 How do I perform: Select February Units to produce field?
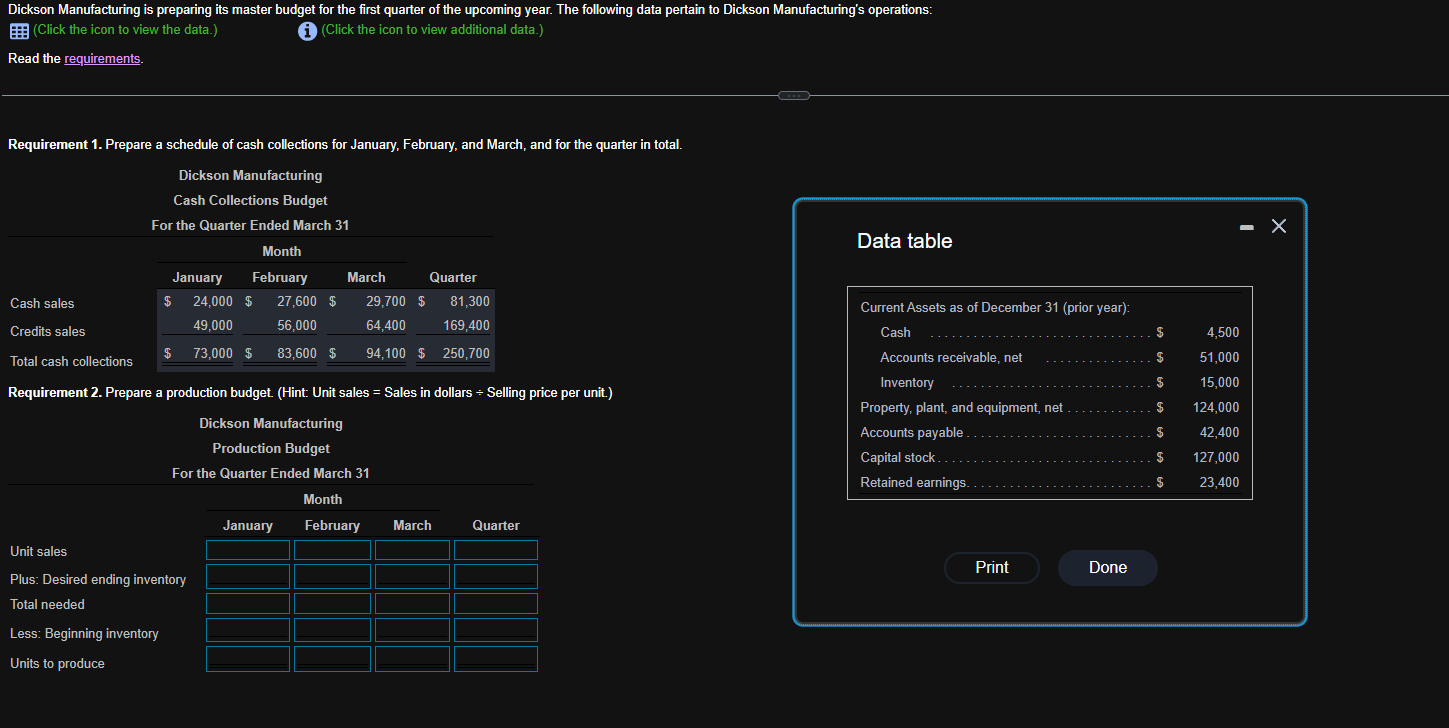pos(332,659)
